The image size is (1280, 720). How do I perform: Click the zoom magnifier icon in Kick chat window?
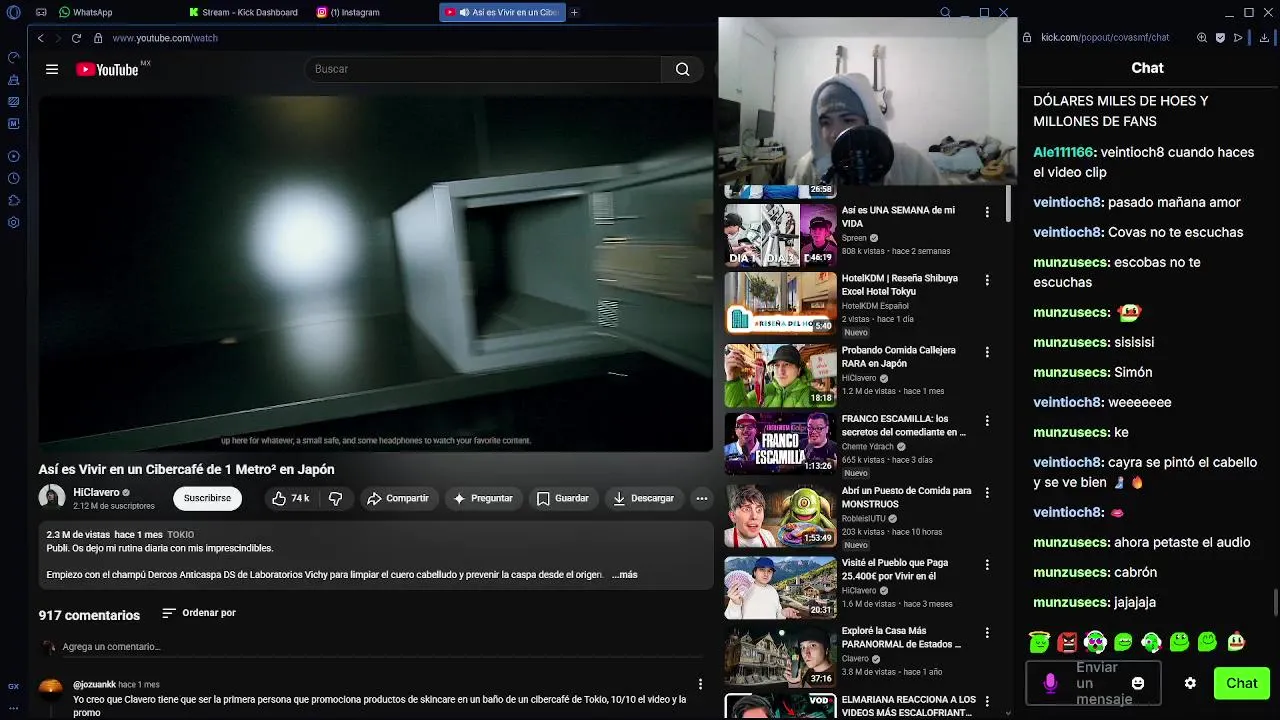click(1202, 38)
